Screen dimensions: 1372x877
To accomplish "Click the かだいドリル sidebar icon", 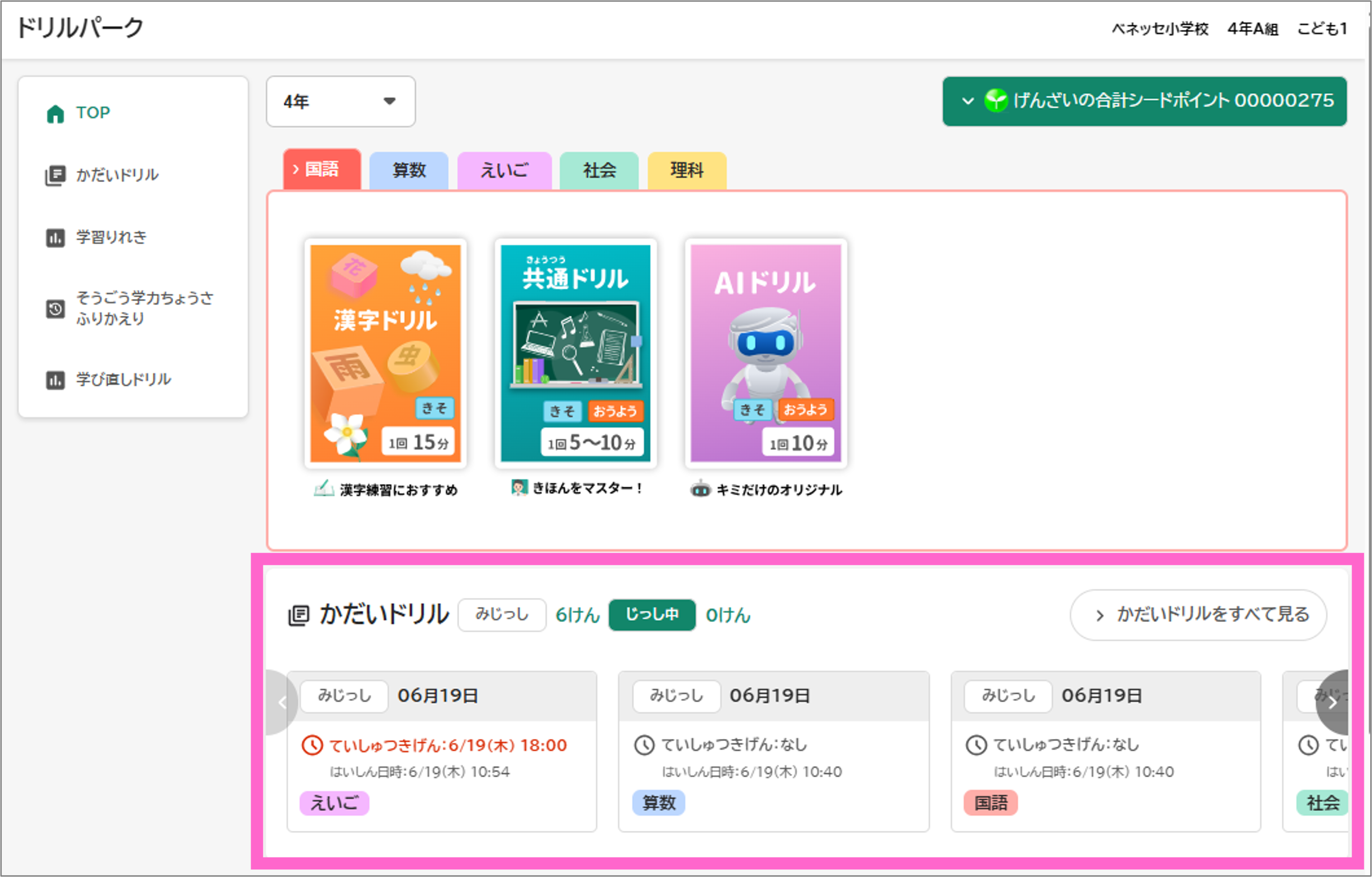I will tap(55, 175).
